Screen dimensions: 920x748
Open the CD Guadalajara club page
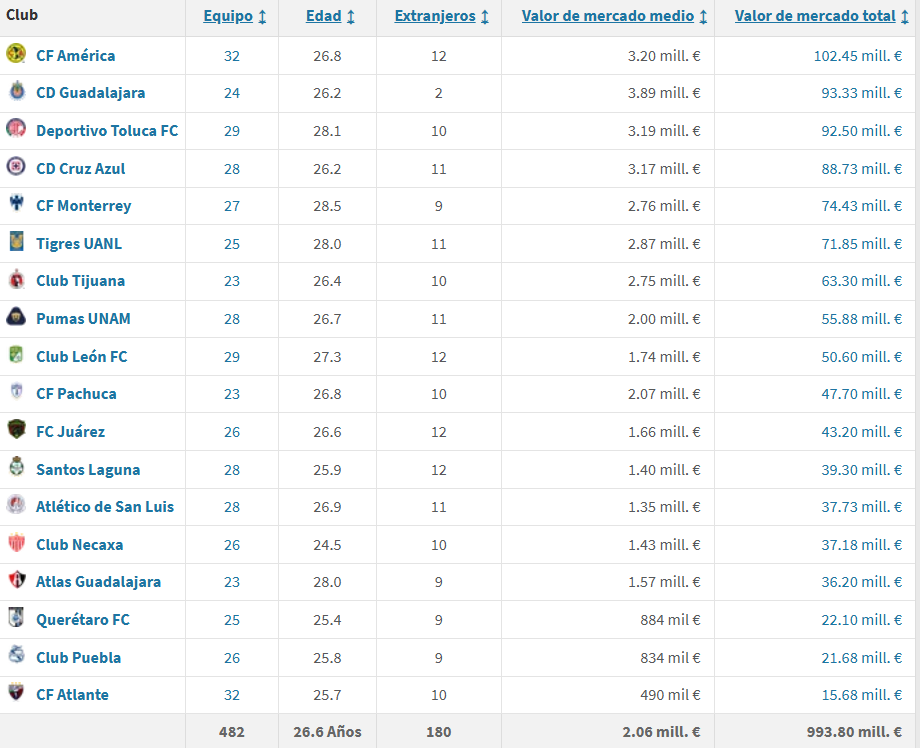tap(90, 93)
